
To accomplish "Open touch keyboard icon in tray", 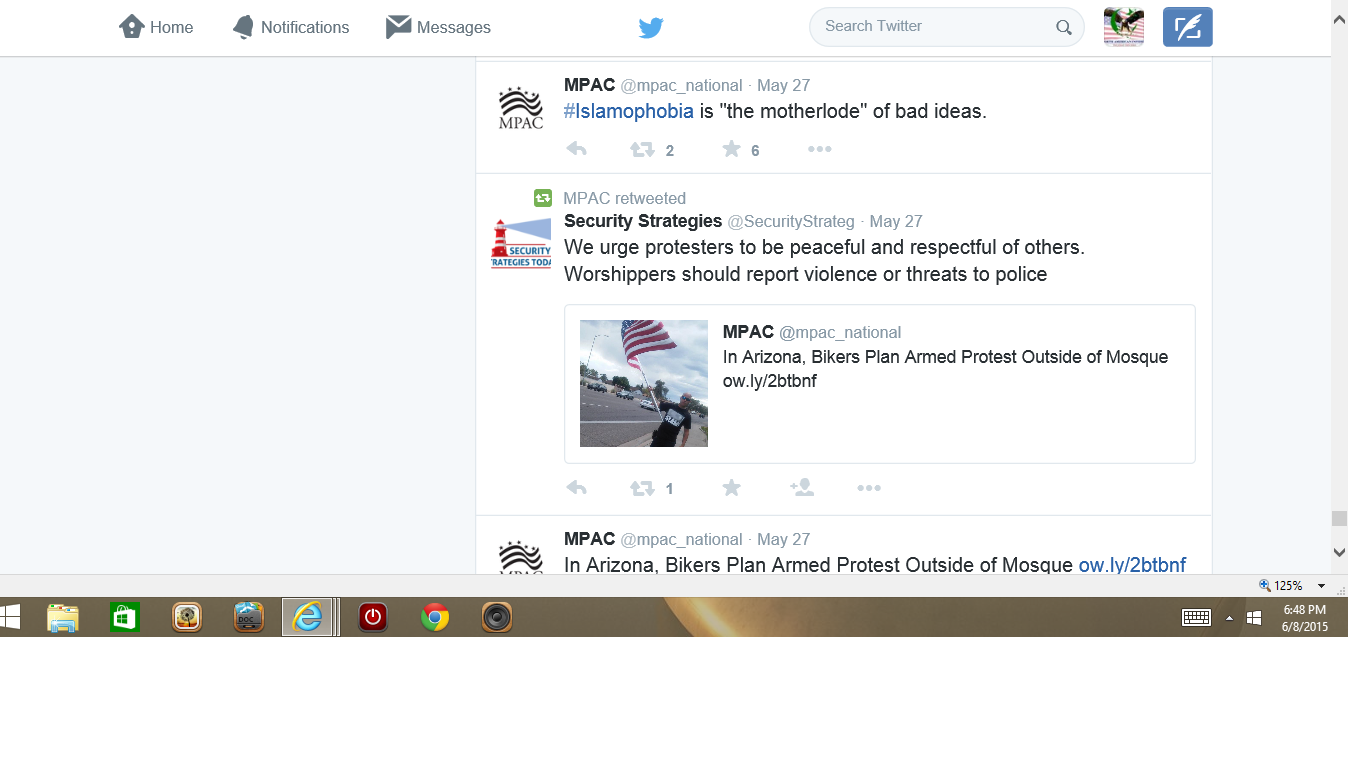I will point(1196,618).
